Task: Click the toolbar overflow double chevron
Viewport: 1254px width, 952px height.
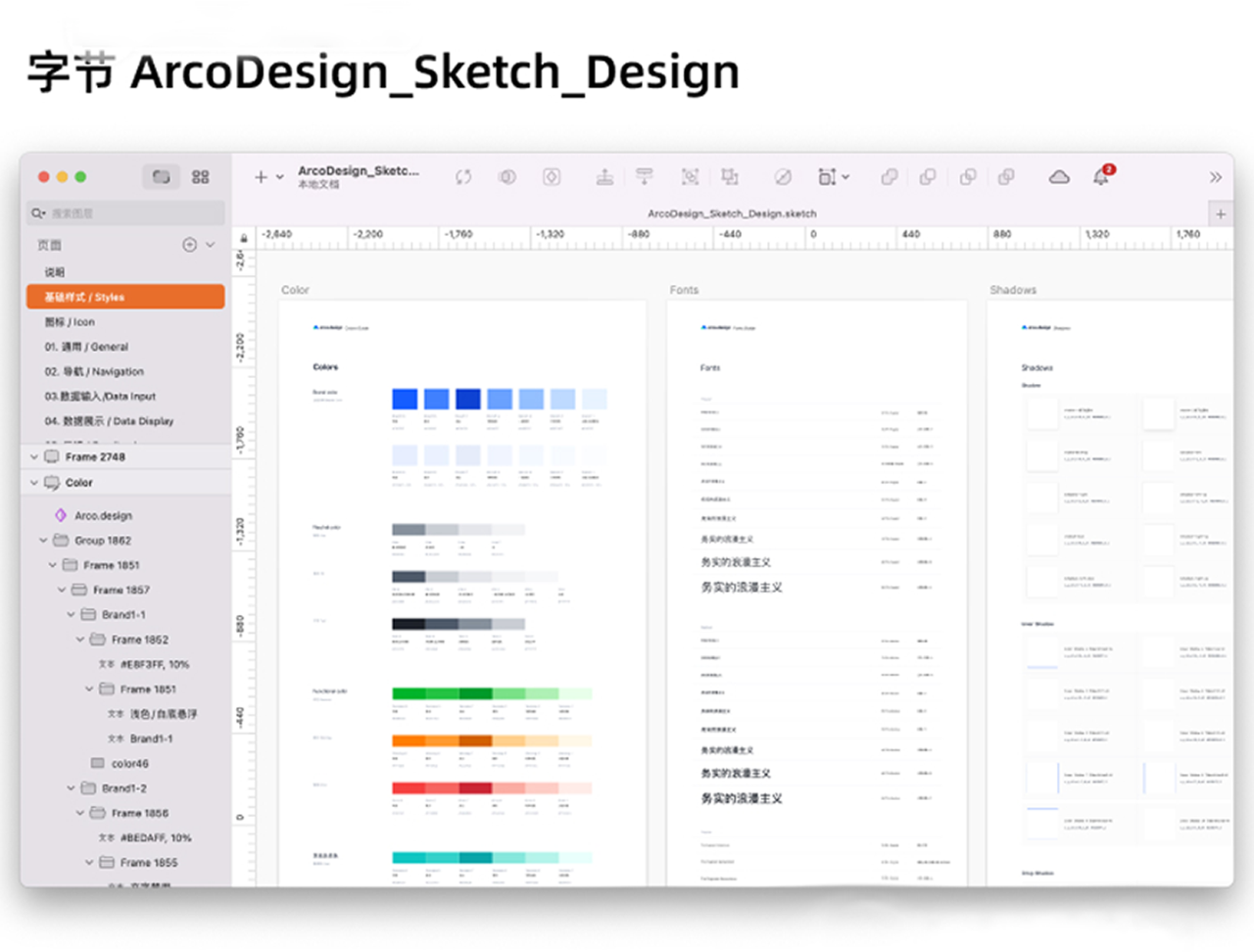Action: (x=1216, y=177)
